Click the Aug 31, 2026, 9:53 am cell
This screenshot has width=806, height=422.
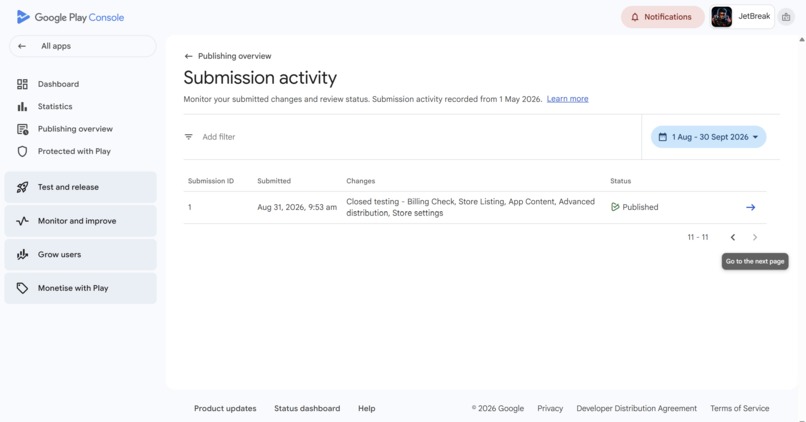(x=297, y=207)
